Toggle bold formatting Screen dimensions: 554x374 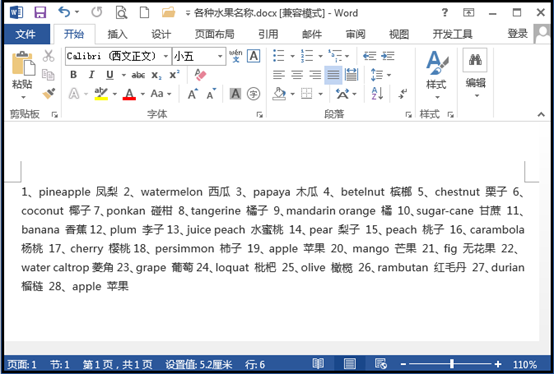pyautogui.click(x=73, y=75)
